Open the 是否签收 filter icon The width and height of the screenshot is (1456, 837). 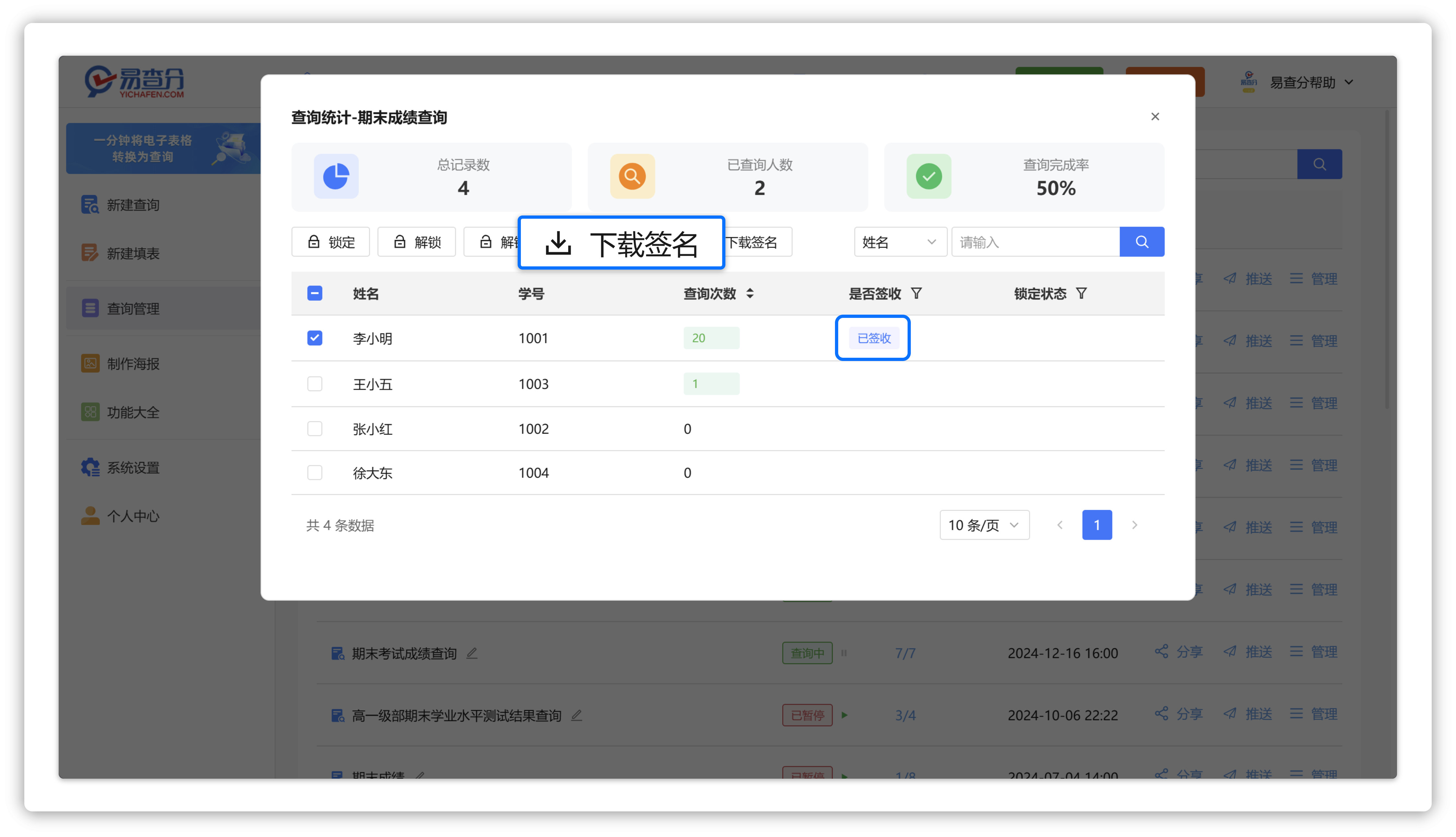917,294
